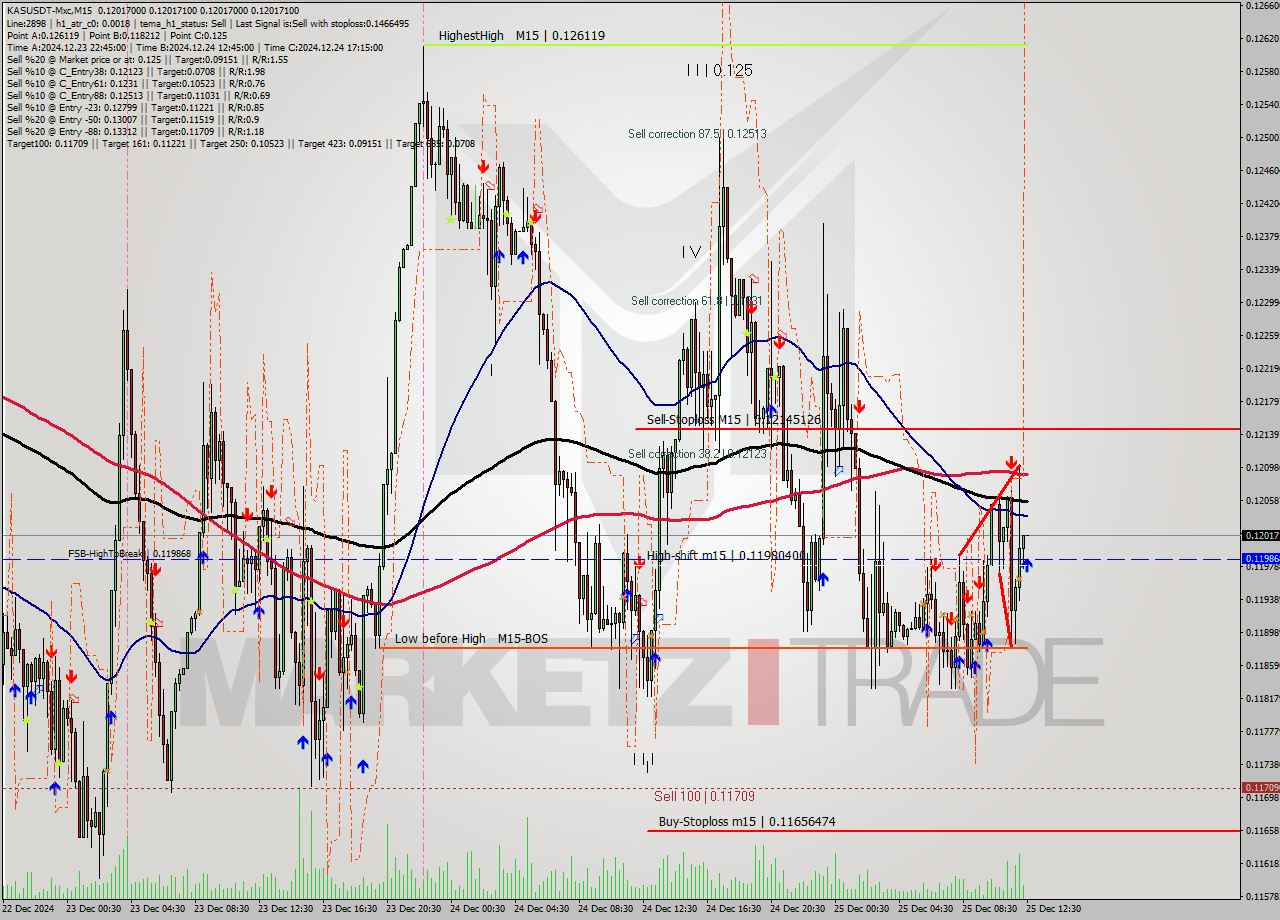The height and width of the screenshot is (920, 1280).
Task: Click the HighestHigh M15 0.126119 label
Action: tap(521, 35)
